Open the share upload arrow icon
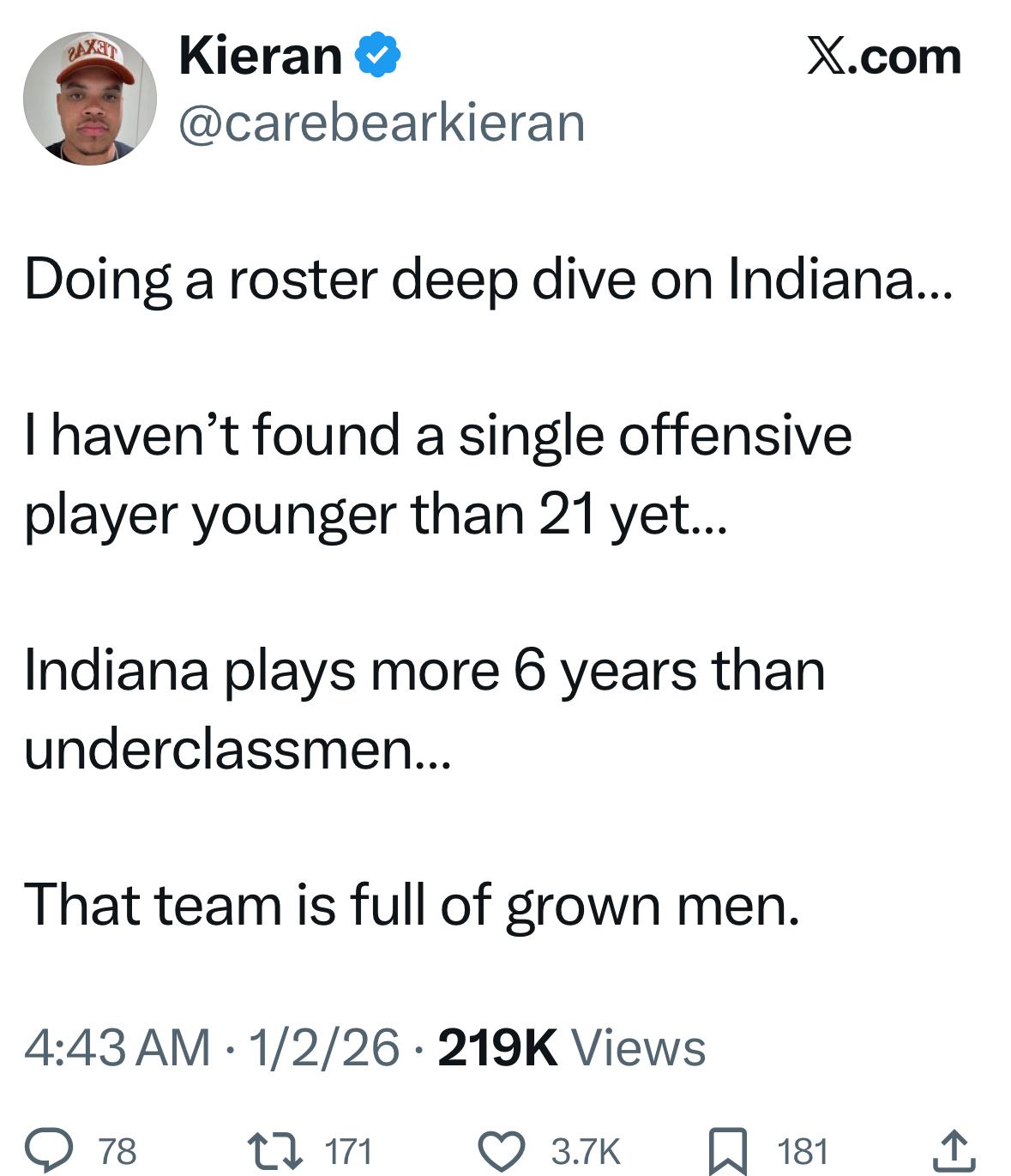 coord(953,1150)
